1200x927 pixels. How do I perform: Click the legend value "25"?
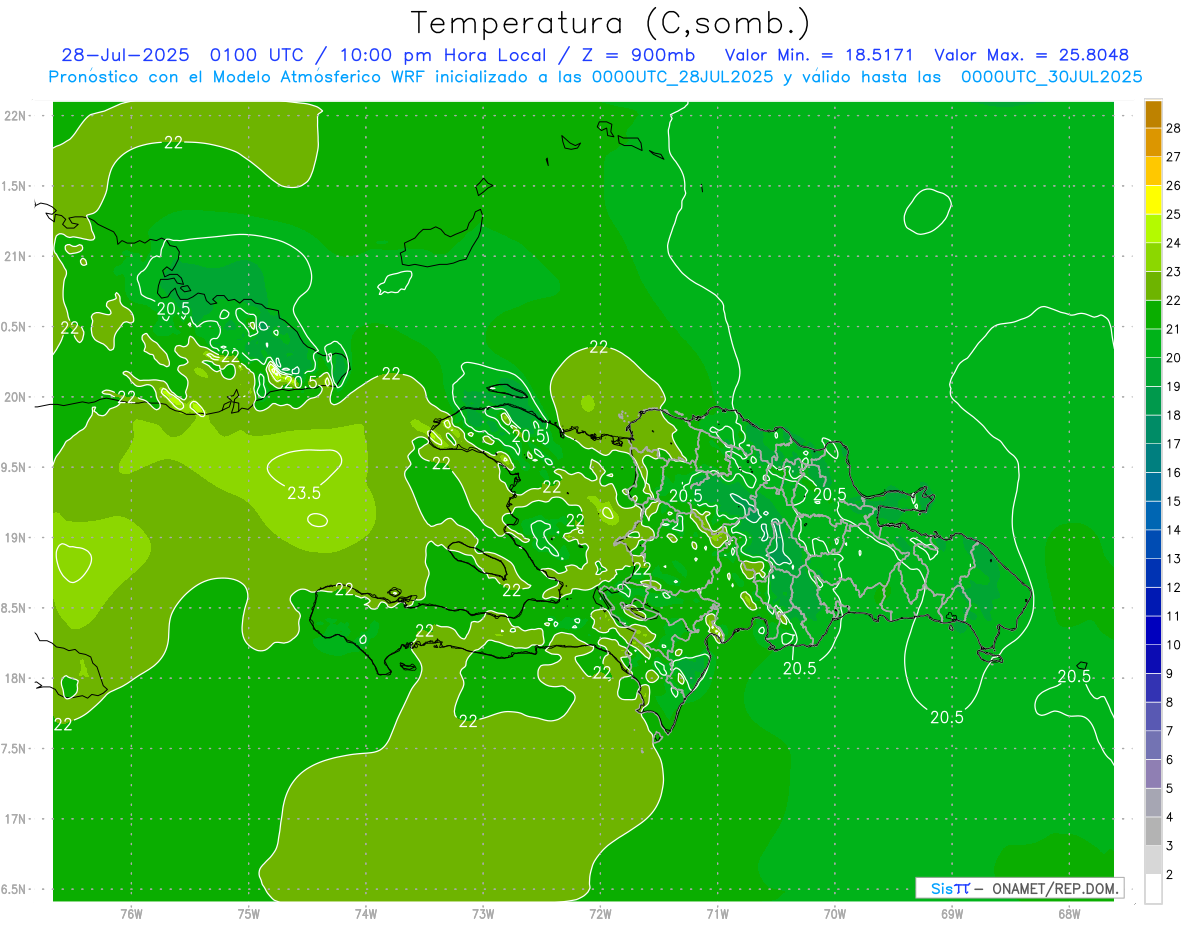(1174, 214)
